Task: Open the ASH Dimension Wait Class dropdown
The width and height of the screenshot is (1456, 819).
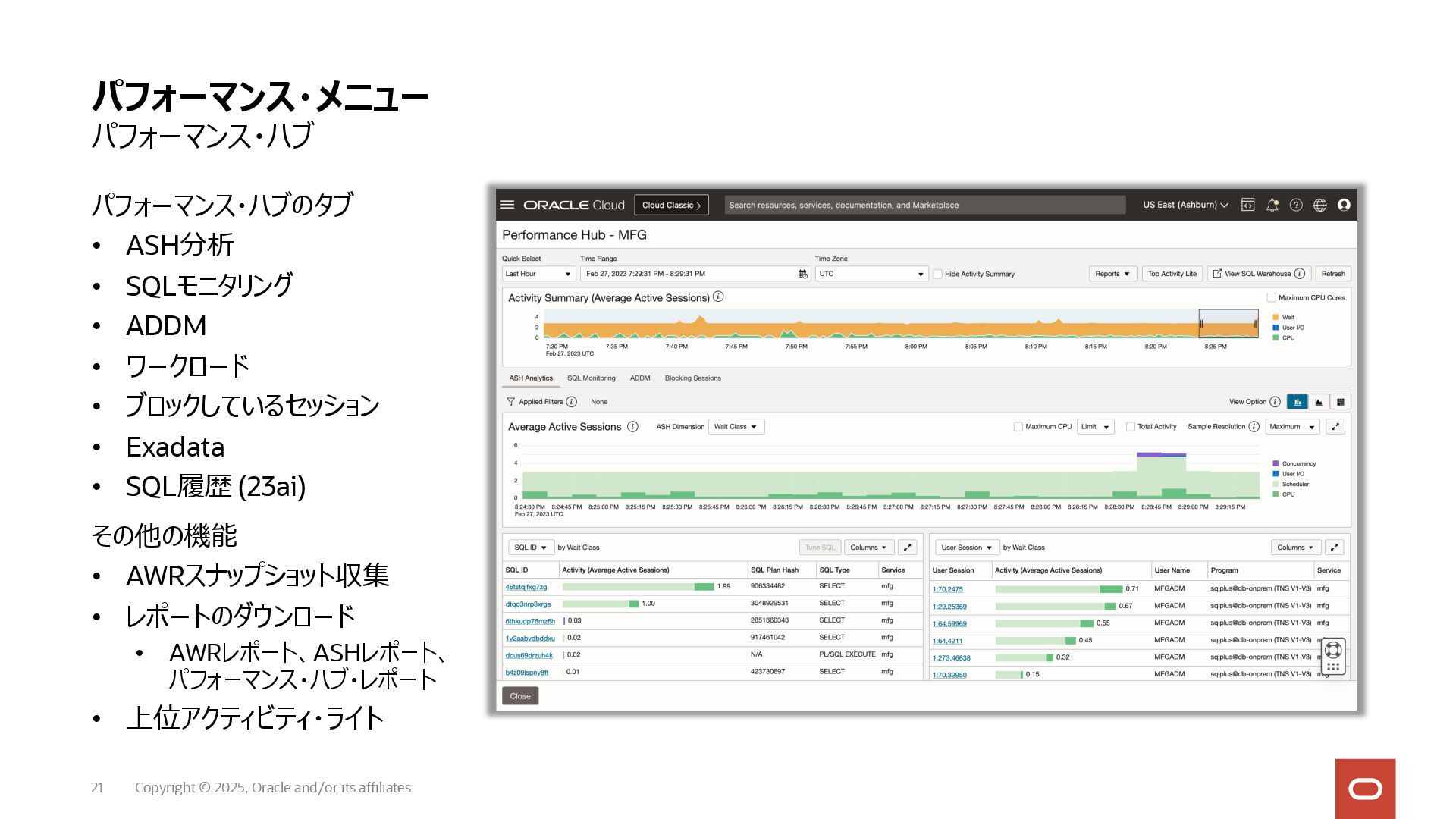Action: (736, 427)
